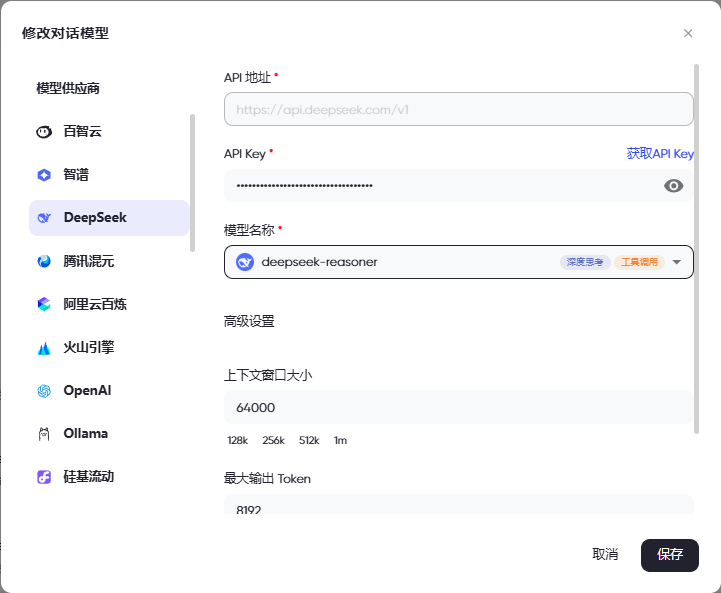Image resolution: width=721 pixels, height=593 pixels.
Task: Open the deepseek-reasoner model selector
Action: click(x=458, y=262)
